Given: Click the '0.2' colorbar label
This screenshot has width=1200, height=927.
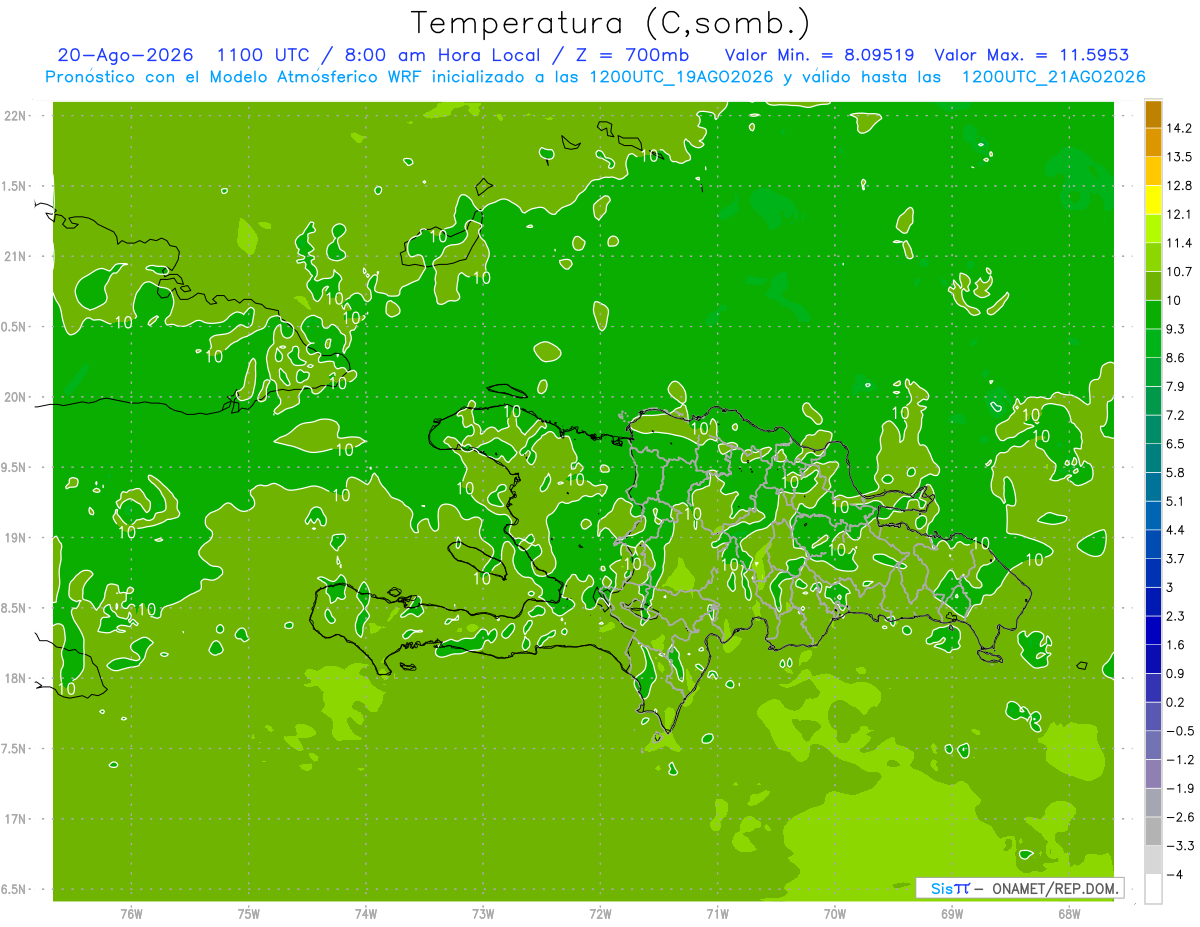Looking at the screenshot, I should pyautogui.click(x=1175, y=702).
